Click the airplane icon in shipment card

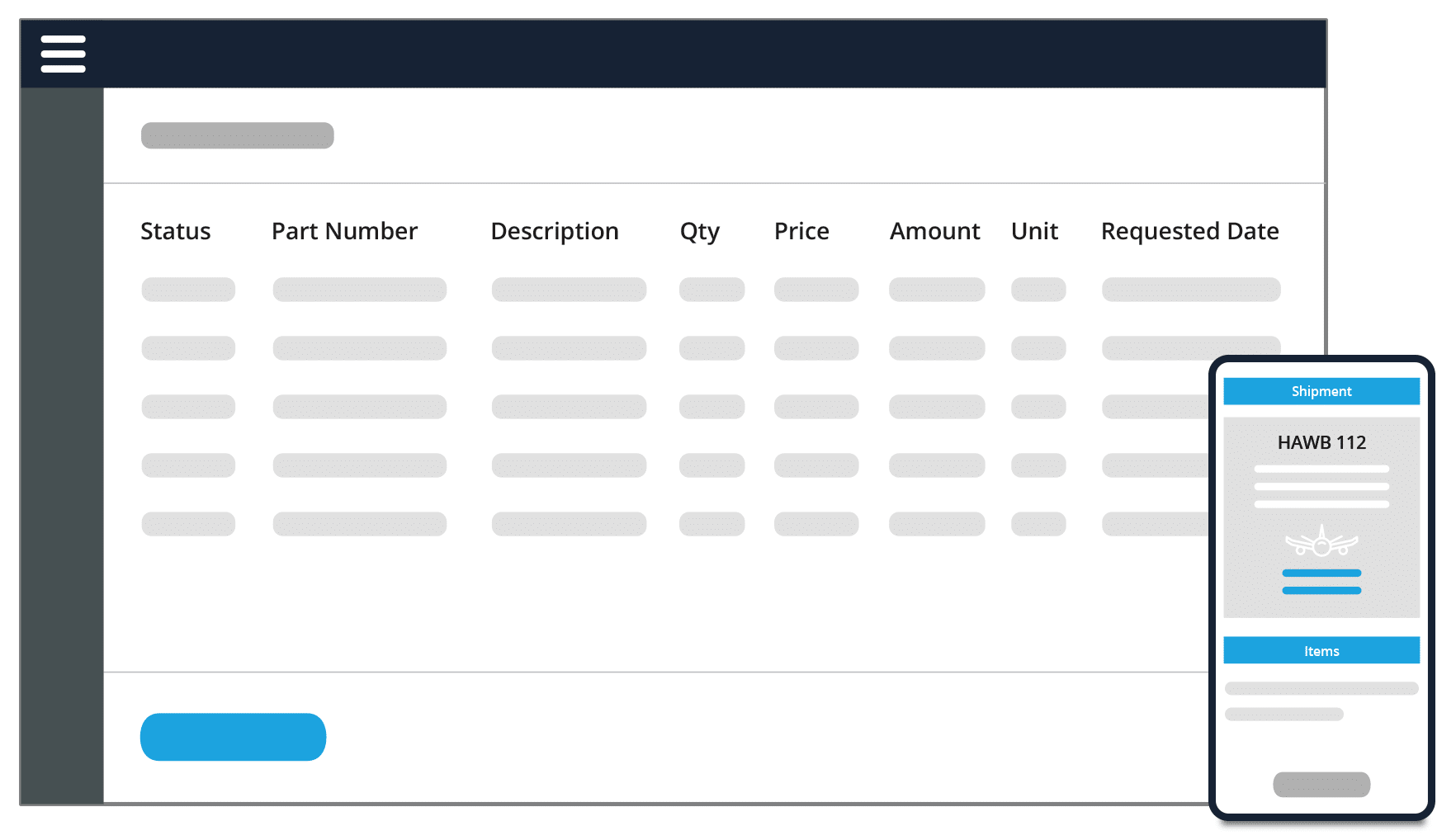pyautogui.click(x=1321, y=542)
